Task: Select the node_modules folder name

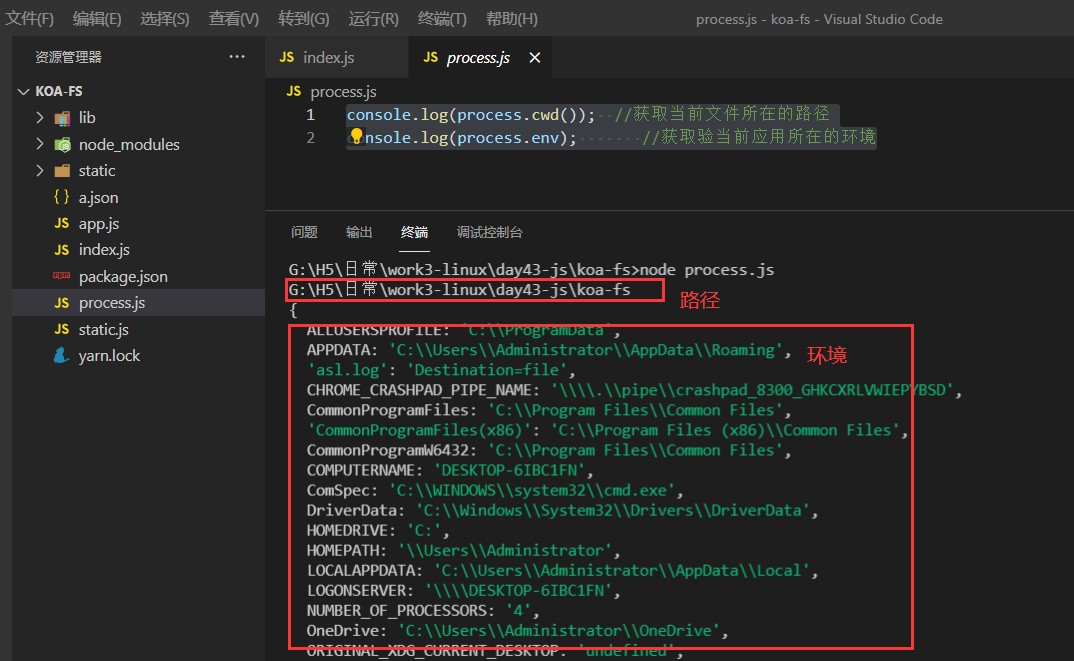Action: 129,145
